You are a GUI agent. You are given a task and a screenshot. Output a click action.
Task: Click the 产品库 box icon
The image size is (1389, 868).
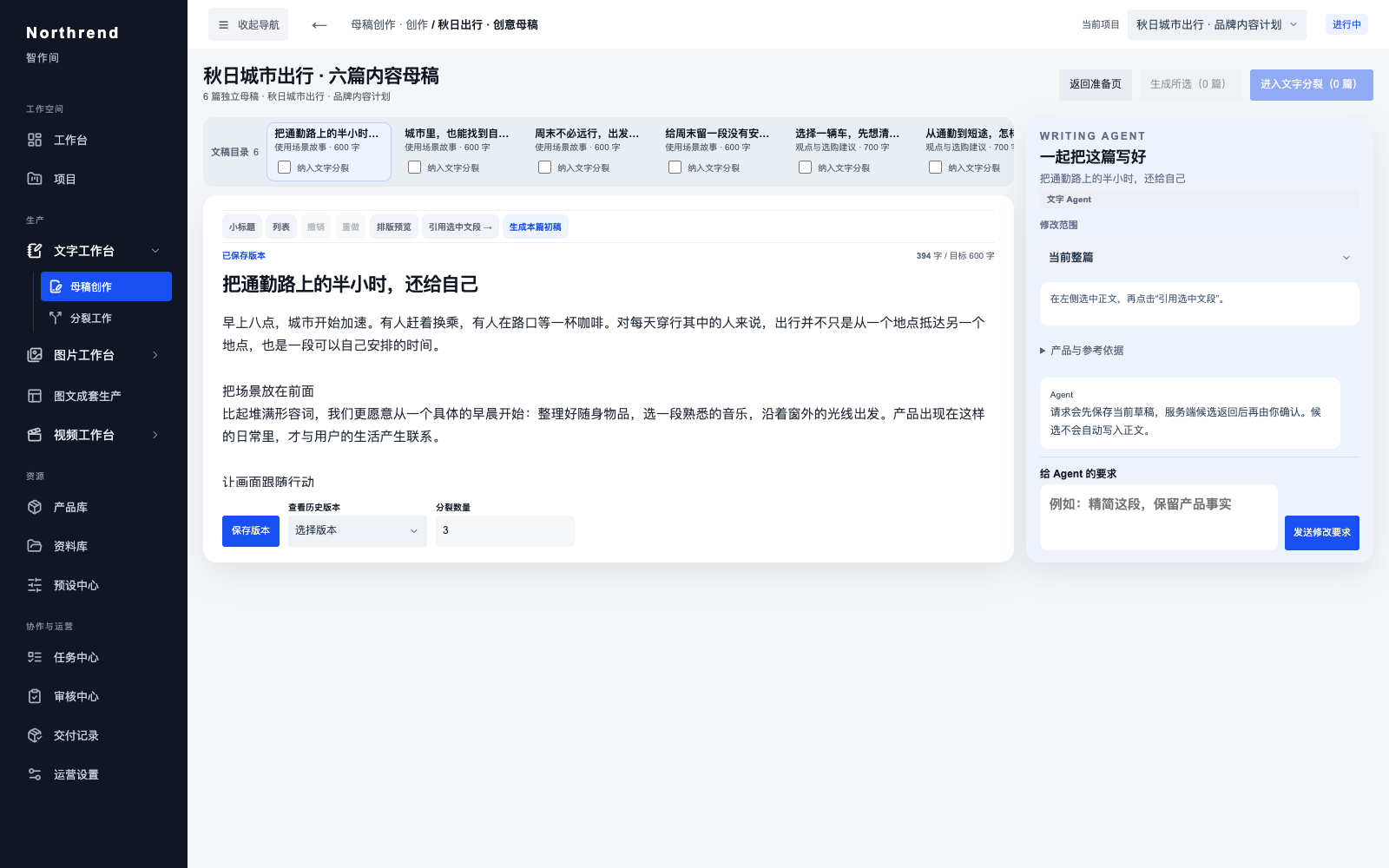coord(35,507)
